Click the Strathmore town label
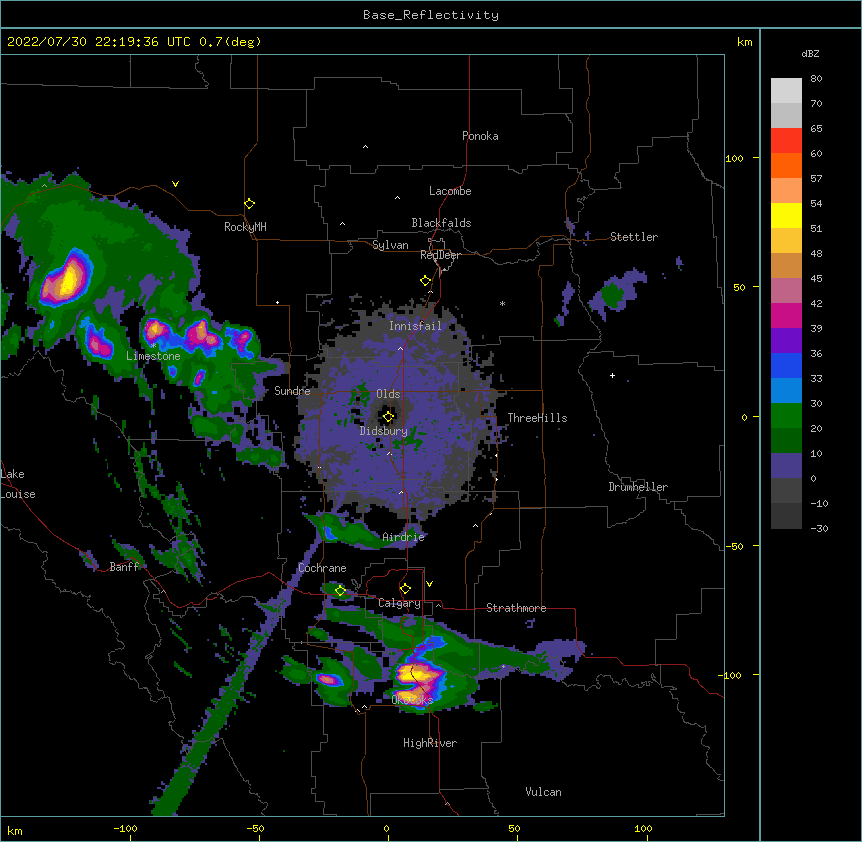The height and width of the screenshot is (842, 862). tap(516, 608)
